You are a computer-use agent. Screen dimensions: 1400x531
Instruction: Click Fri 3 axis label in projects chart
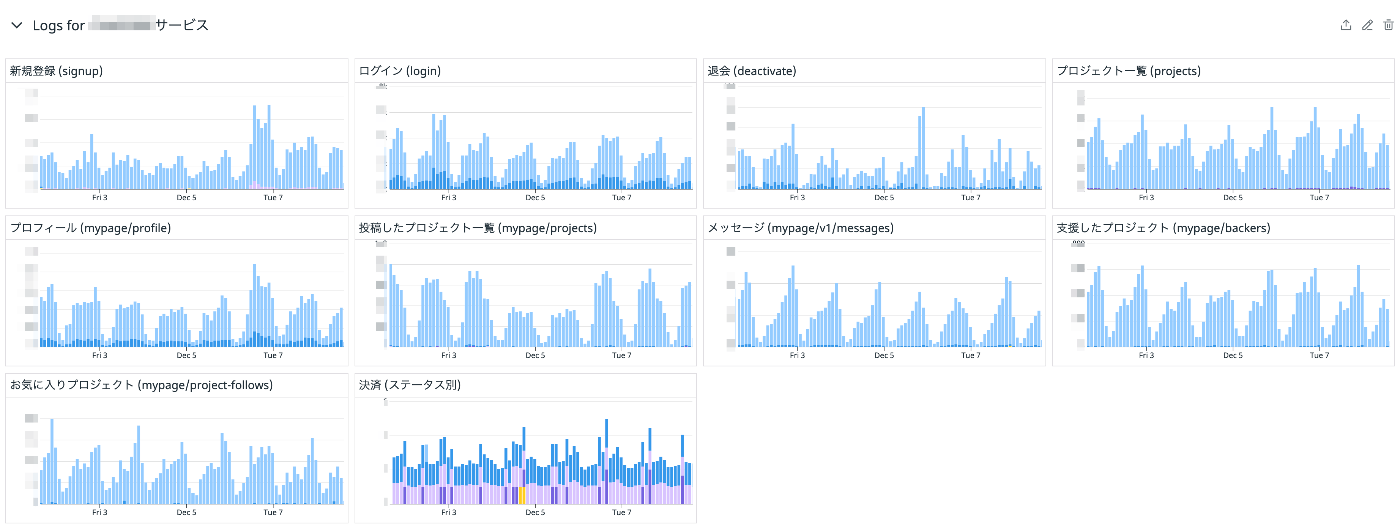[x=1146, y=198]
